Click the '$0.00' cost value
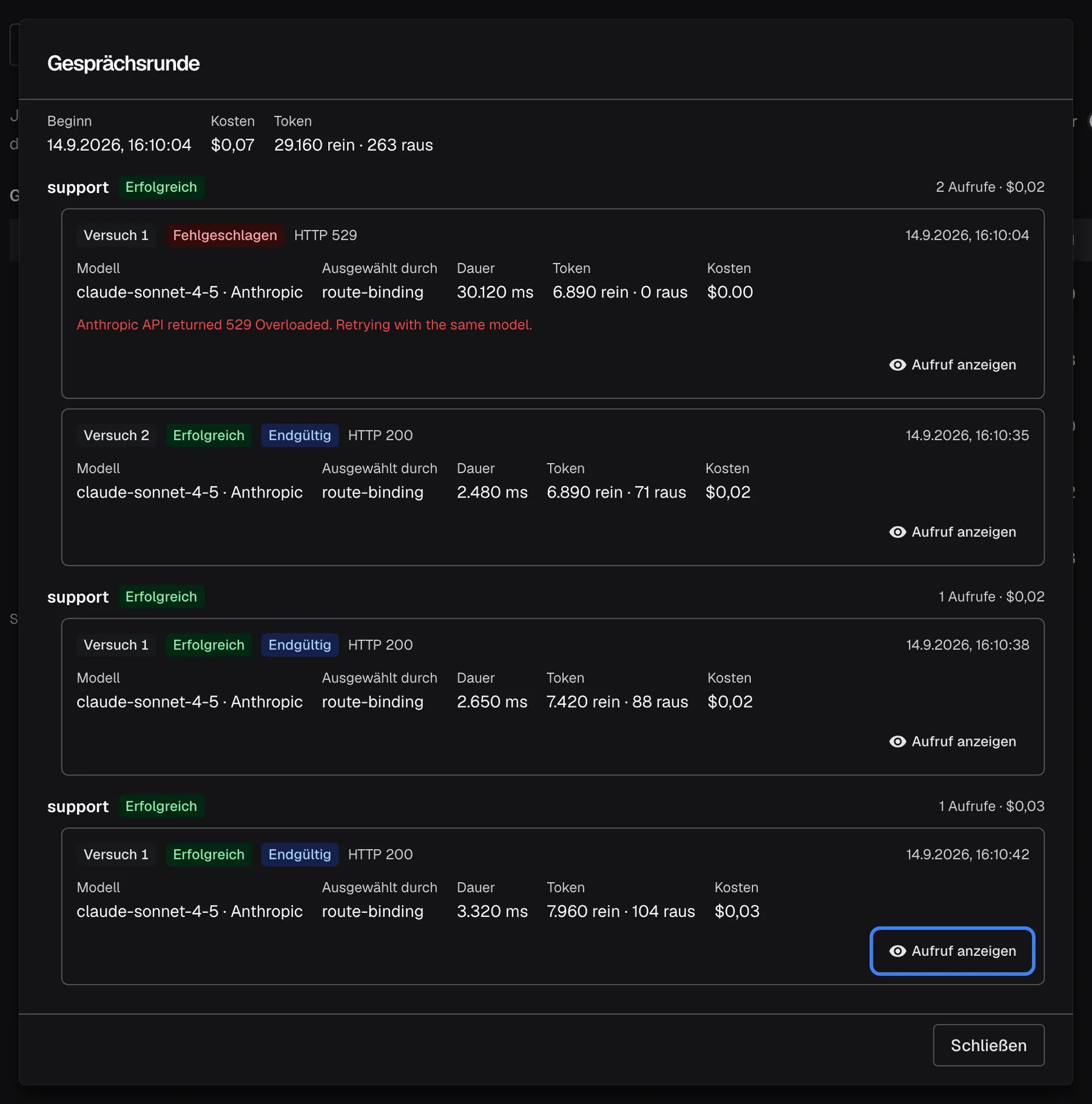 point(730,292)
